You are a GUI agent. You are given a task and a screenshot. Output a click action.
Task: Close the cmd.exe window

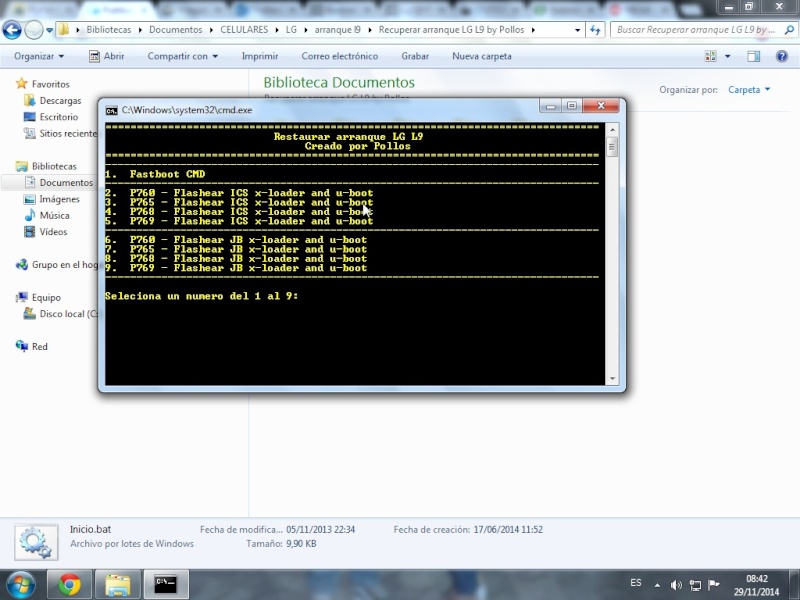[601, 106]
